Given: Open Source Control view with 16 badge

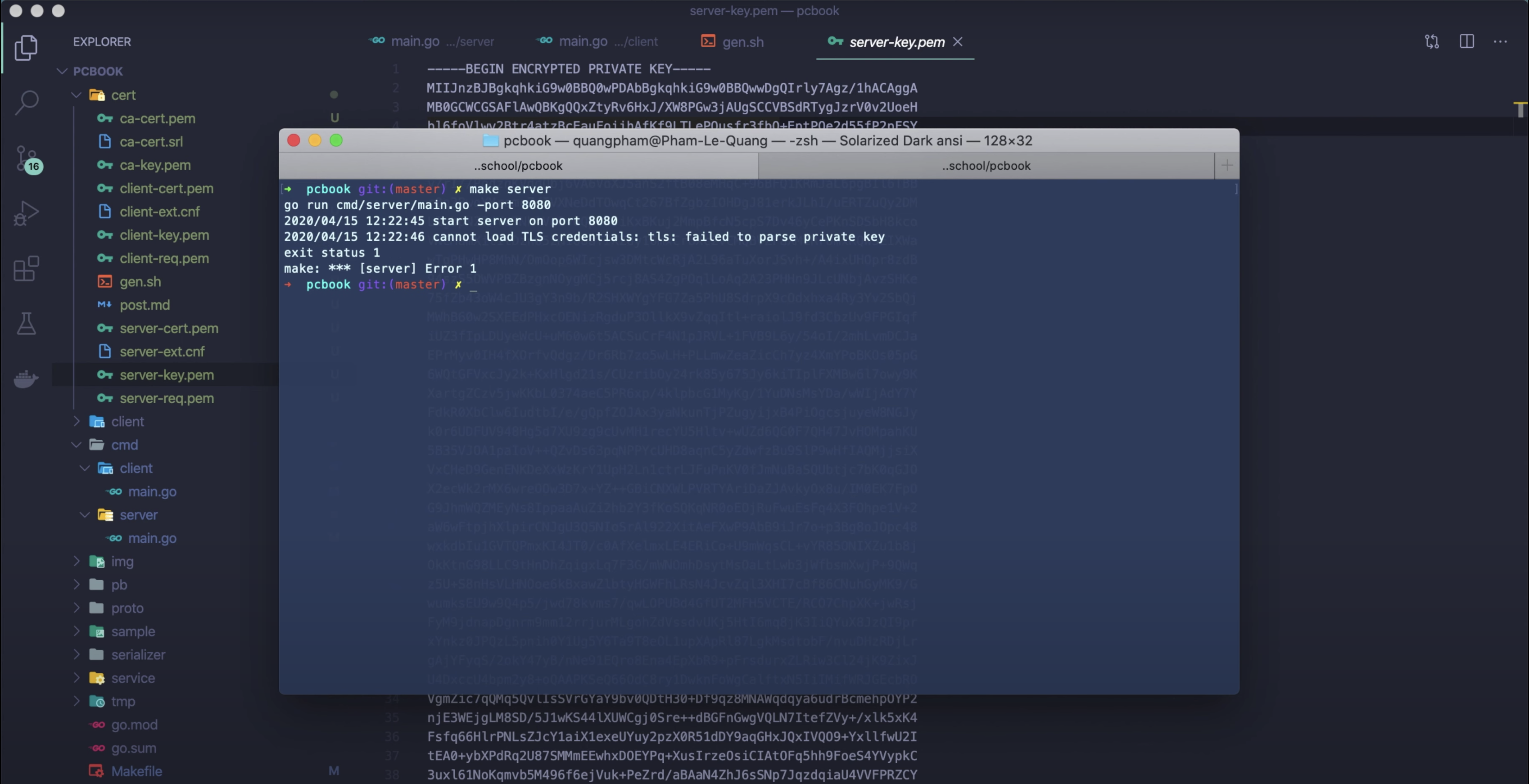Looking at the screenshot, I should point(26,158).
